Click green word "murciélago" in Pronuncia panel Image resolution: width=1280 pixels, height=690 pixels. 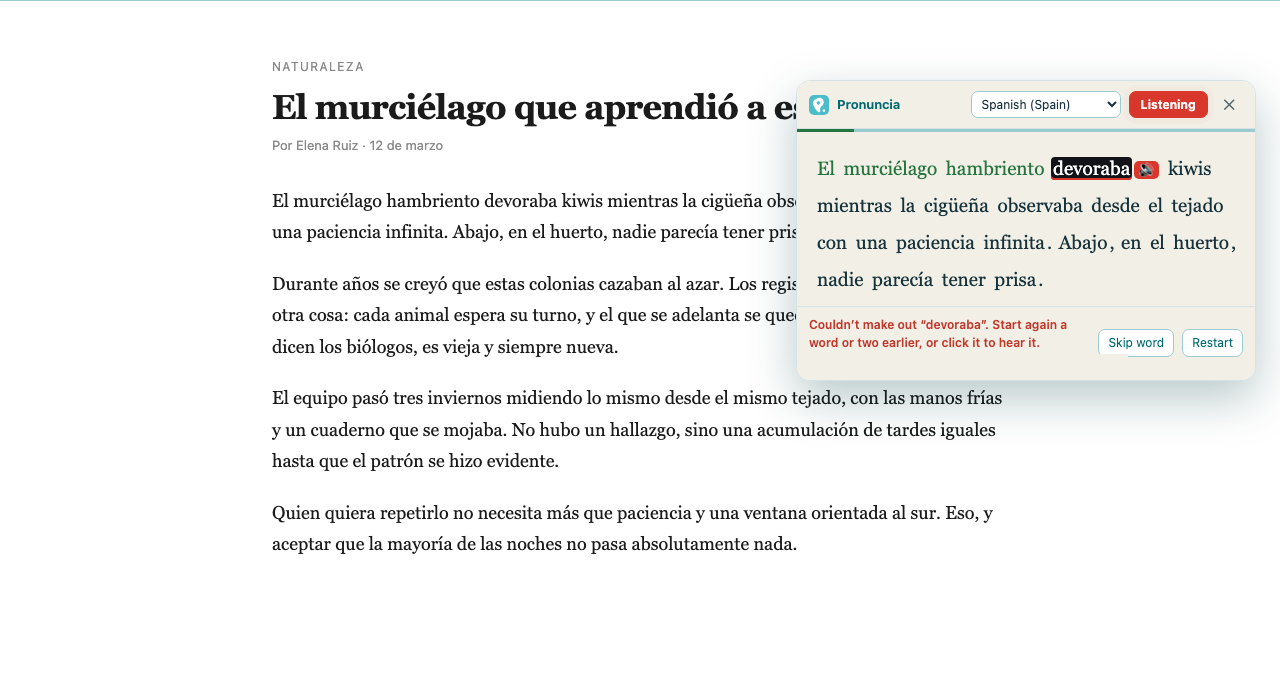890,169
